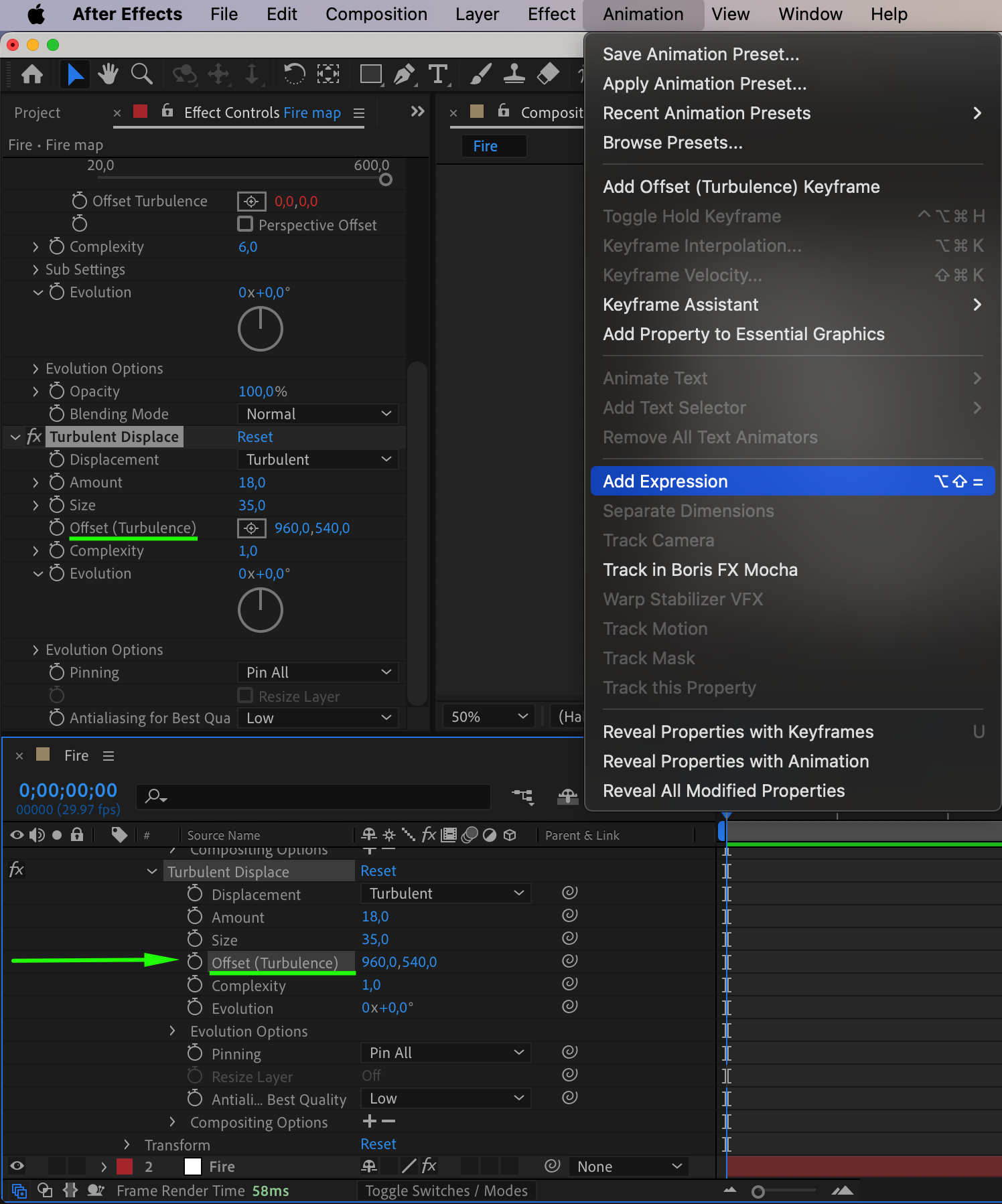Open the Blending Mode Normal dropdown
The height and width of the screenshot is (1204, 1002).
(x=318, y=414)
